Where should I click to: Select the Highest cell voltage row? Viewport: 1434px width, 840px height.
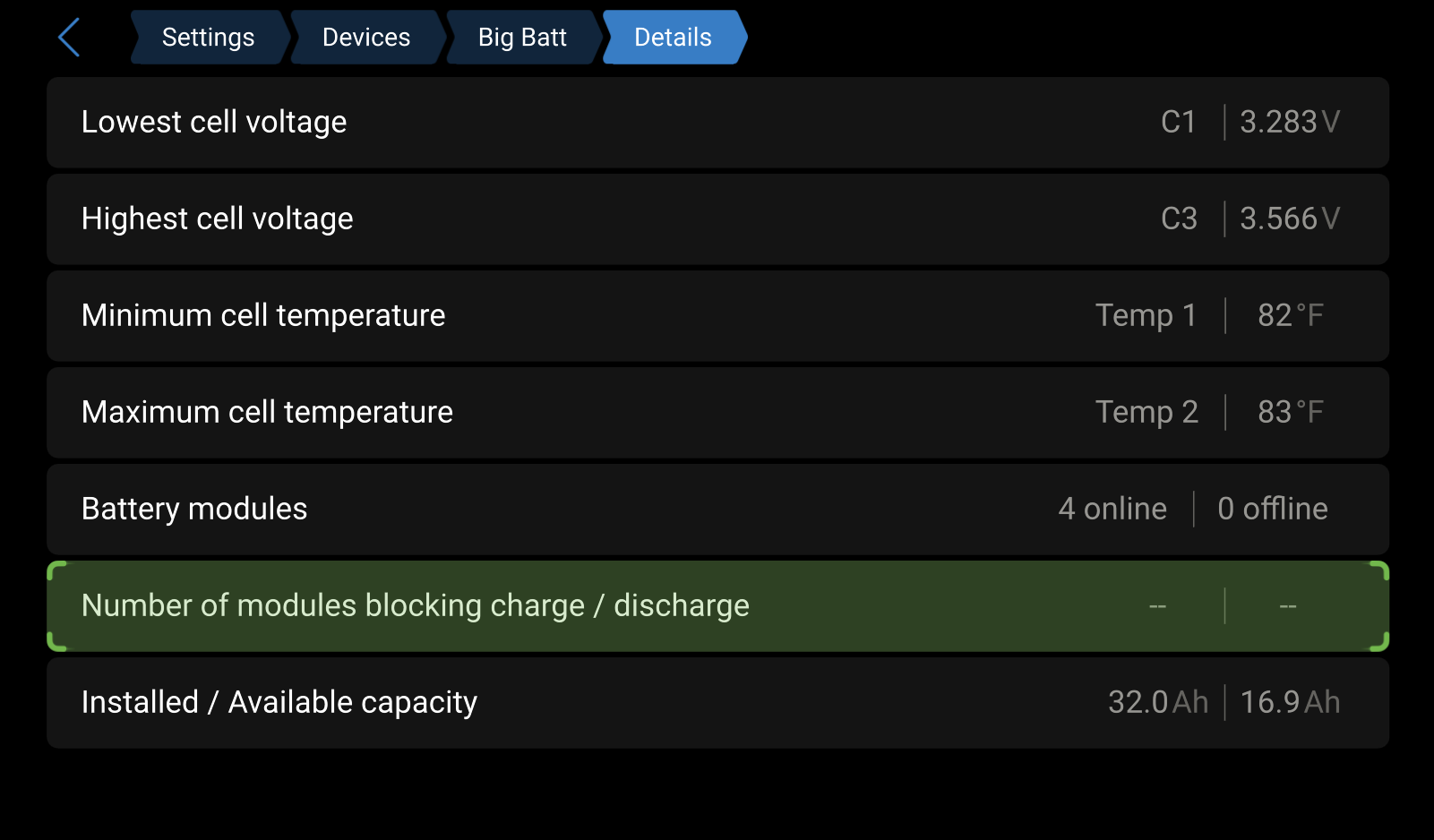click(x=717, y=219)
